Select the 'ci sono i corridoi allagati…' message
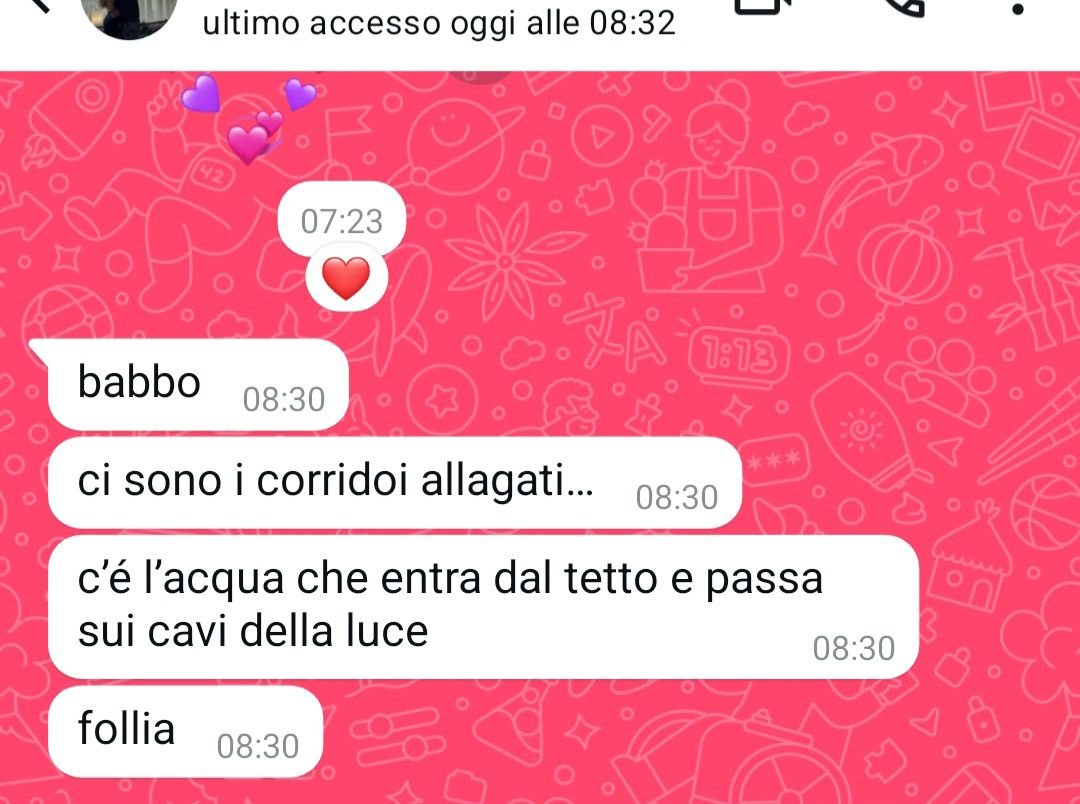 tap(395, 483)
